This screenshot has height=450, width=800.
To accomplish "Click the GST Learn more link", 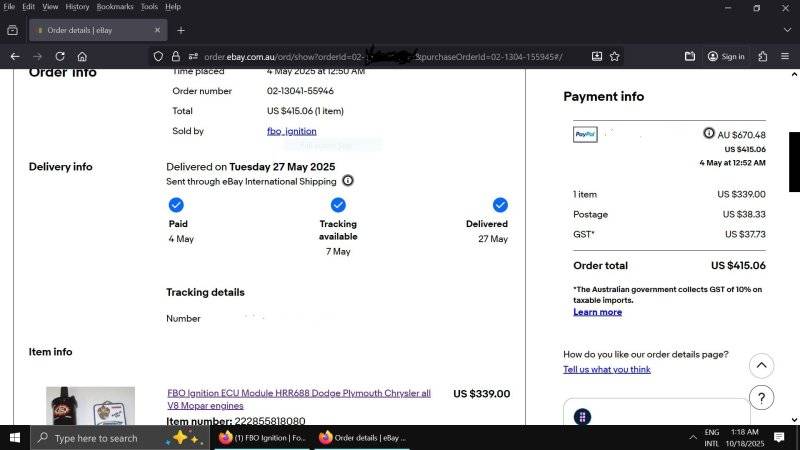I will [x=597, y=312].
